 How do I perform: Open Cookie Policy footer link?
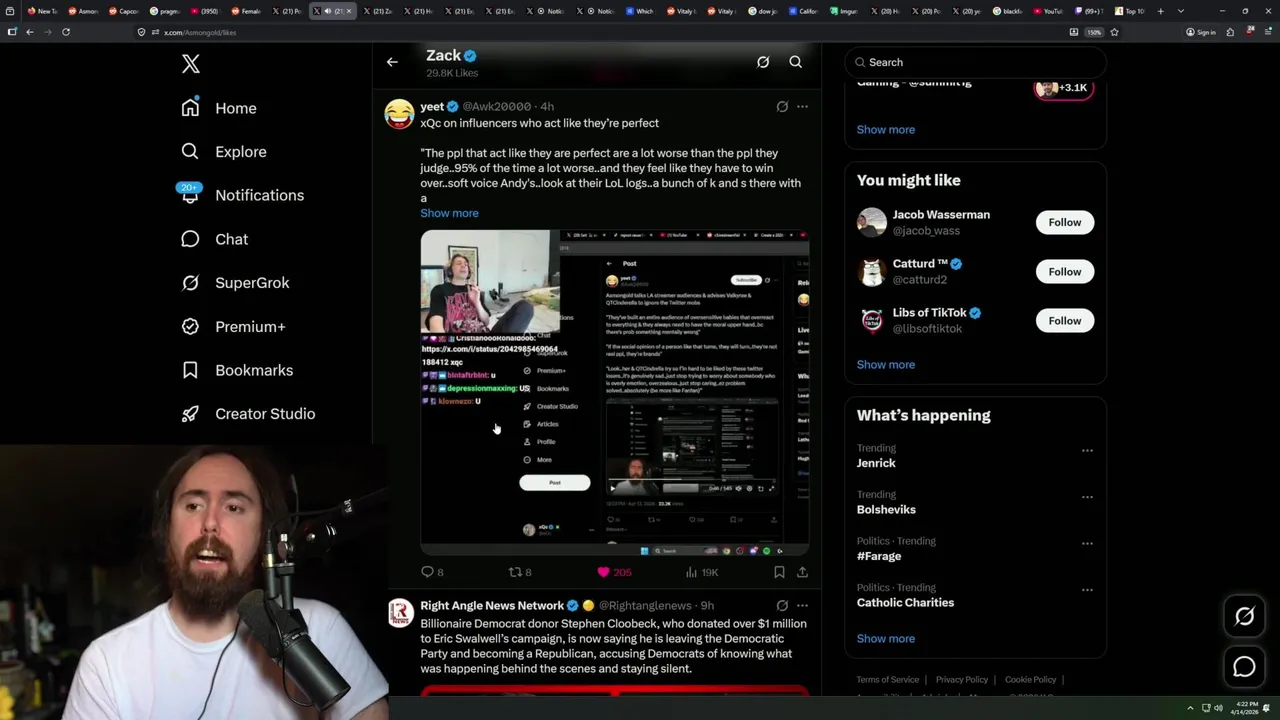tap(1030, 680)
